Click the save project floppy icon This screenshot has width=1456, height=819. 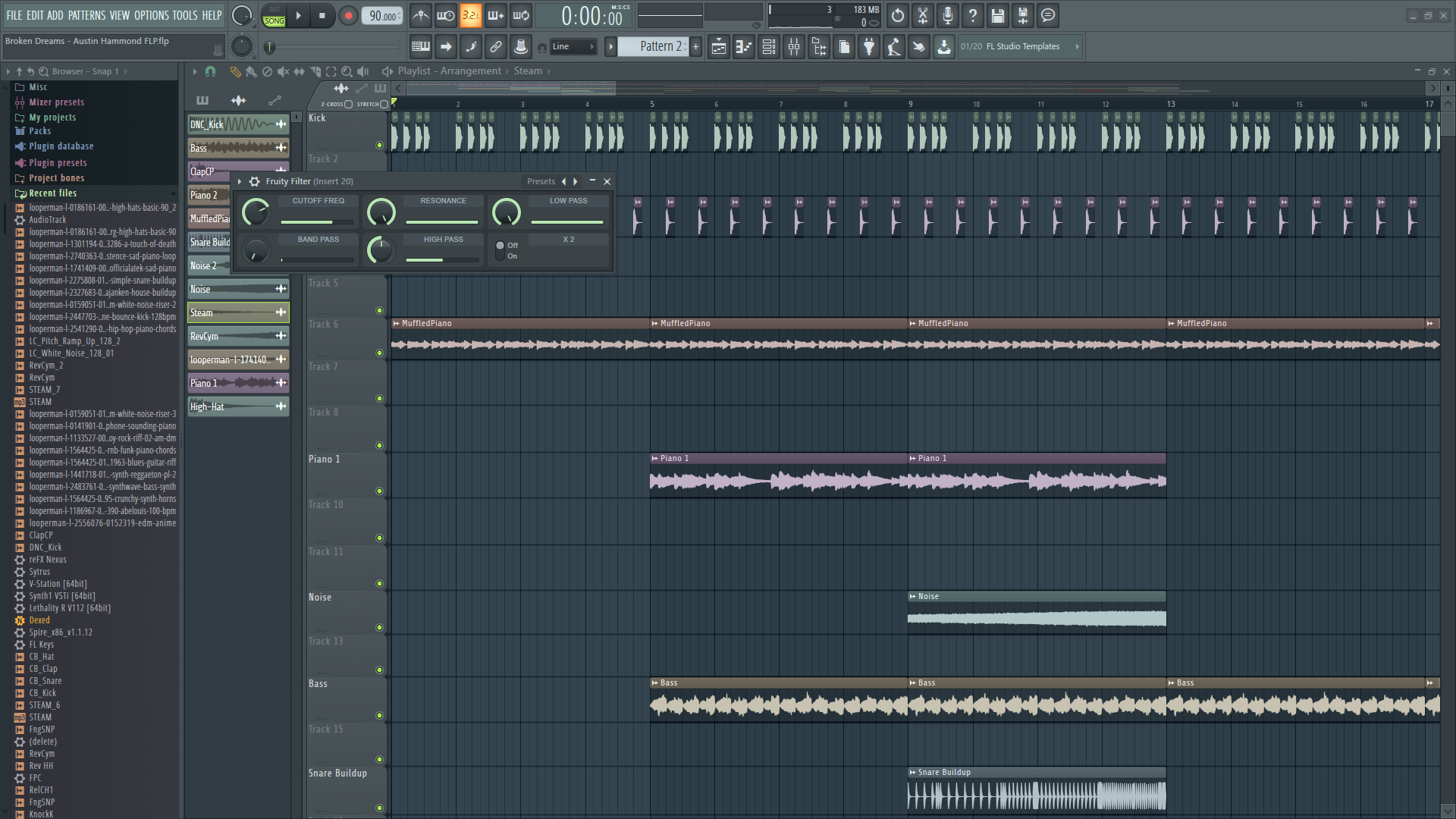click(998, 15)
